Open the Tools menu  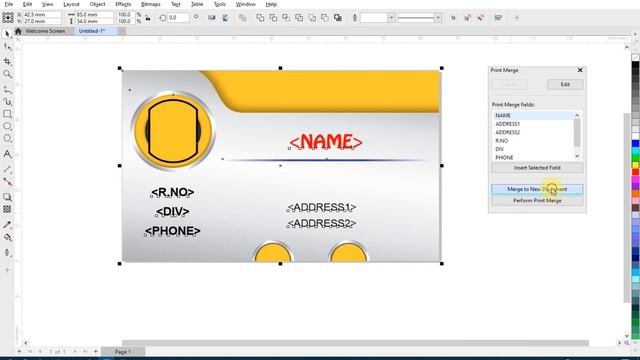[x=220, y=4]
